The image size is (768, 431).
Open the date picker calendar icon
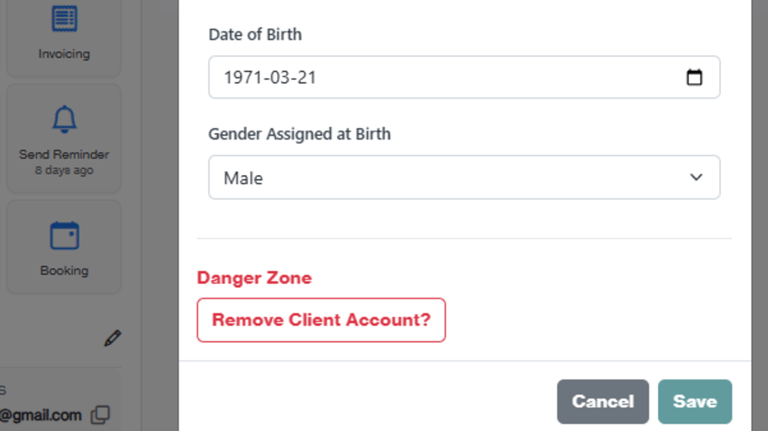(x=694, y=77)
